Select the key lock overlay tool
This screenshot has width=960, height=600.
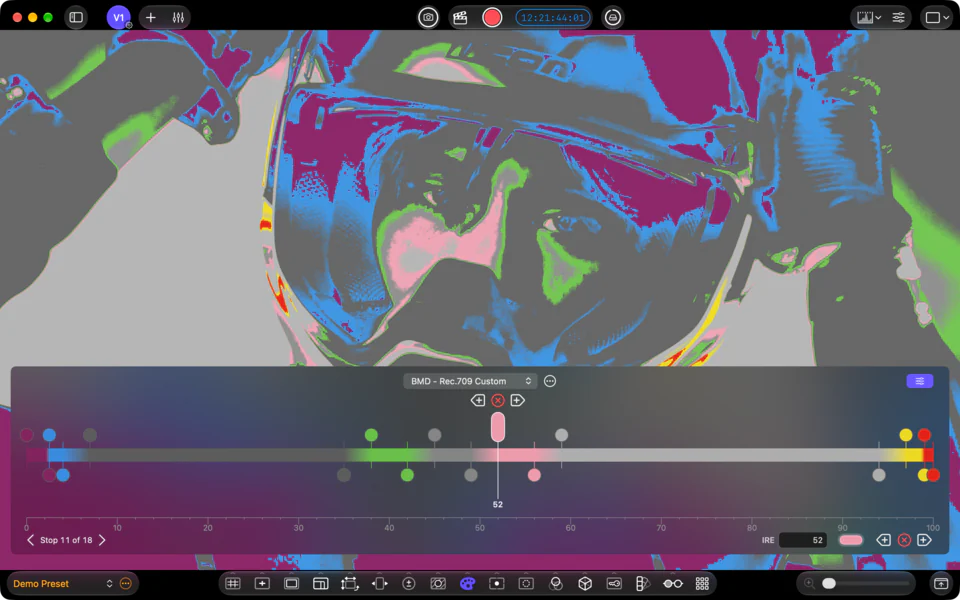[614, 583]
